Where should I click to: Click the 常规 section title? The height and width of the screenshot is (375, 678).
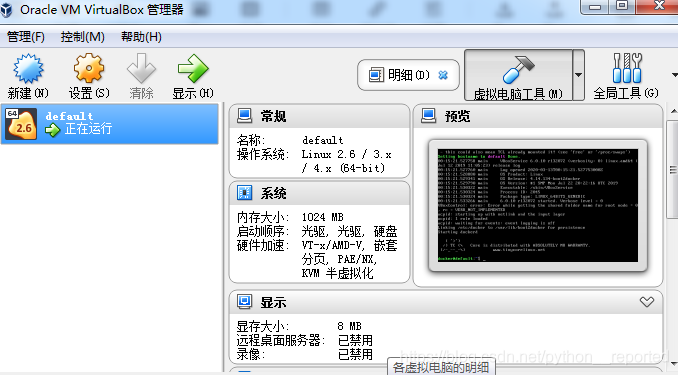pos(273,116)
